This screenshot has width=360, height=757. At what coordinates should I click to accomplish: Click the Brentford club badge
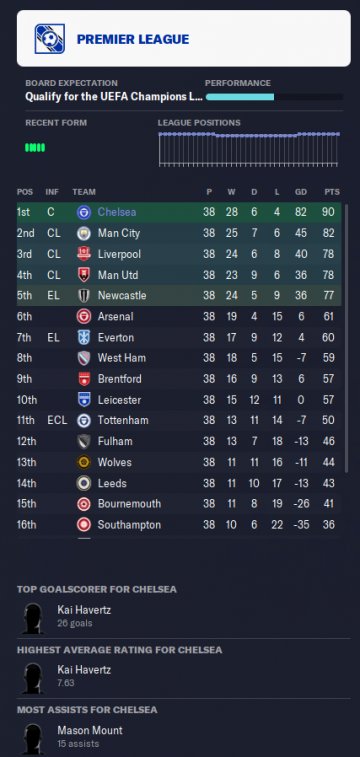click(x=84, y=379)
